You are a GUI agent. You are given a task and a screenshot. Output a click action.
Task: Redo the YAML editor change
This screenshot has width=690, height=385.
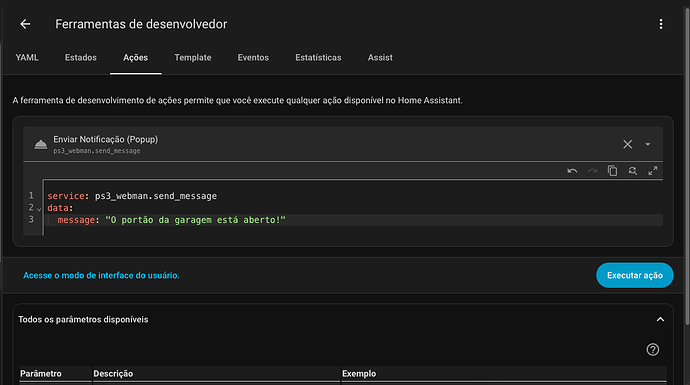[592, 171]
